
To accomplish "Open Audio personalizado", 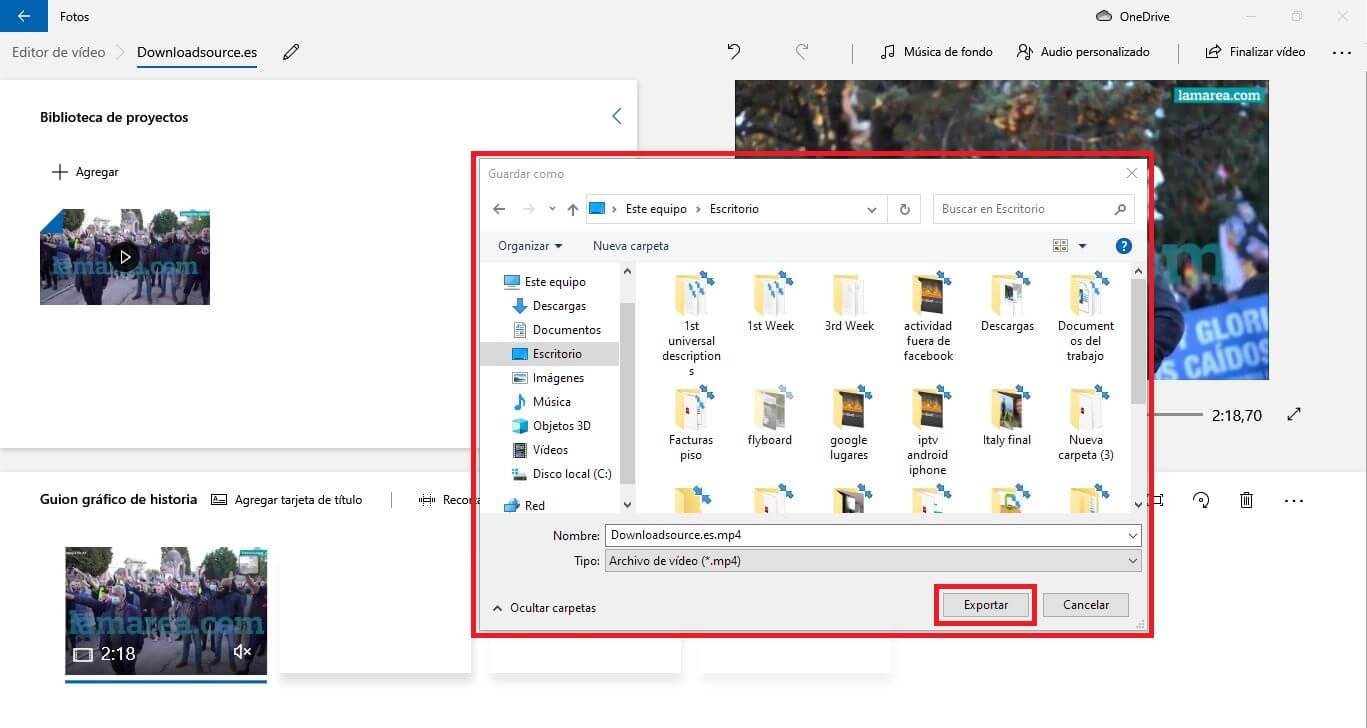I will point(1083,52).
